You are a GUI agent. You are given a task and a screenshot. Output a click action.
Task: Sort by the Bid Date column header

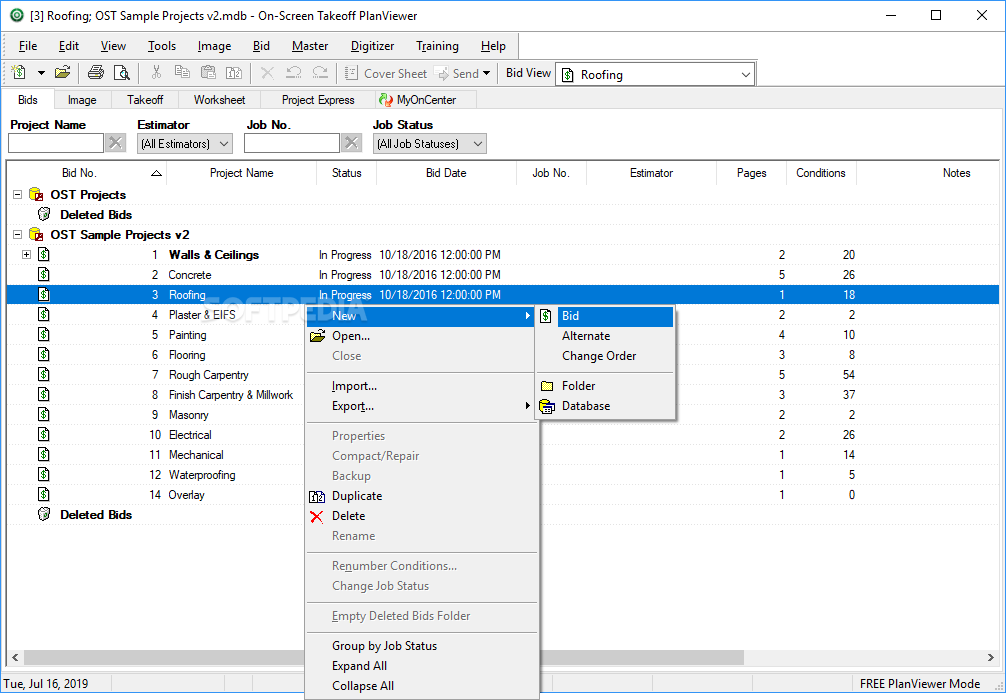click(446, 173)
